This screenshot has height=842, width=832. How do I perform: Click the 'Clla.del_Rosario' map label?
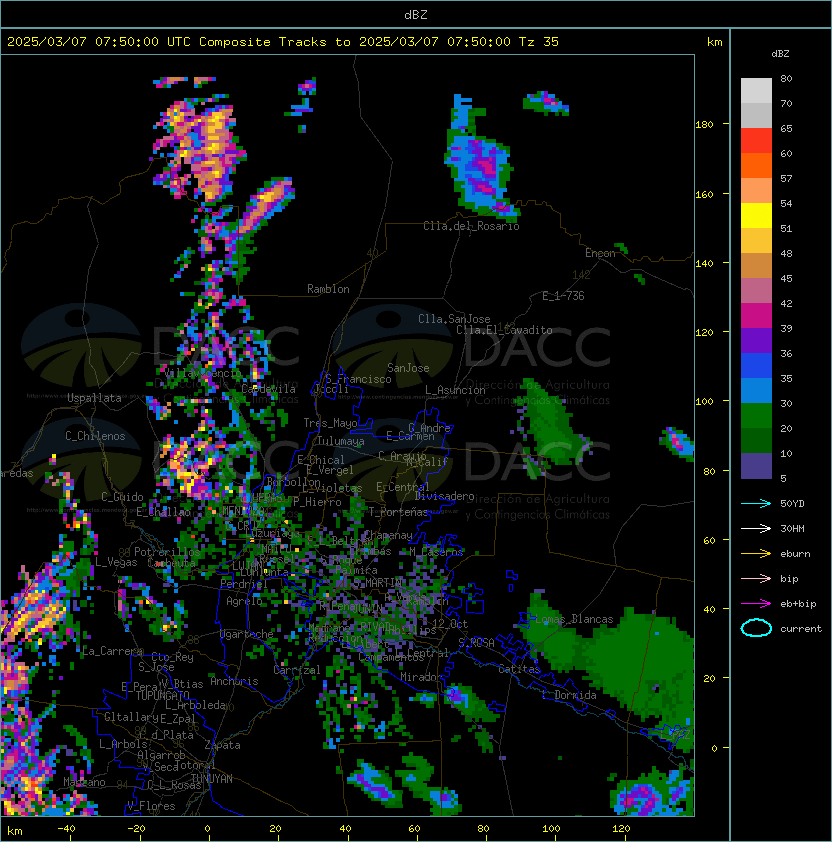click(471, 226)
